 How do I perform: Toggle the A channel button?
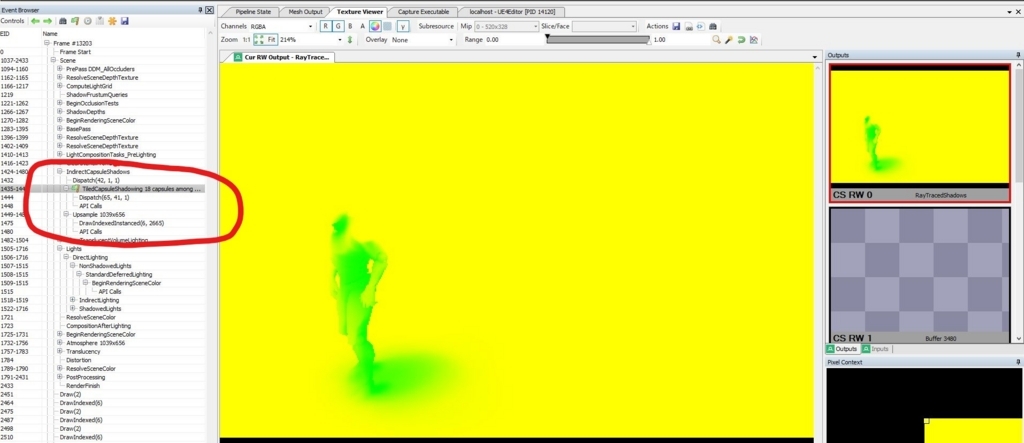(x=362, y=26)
